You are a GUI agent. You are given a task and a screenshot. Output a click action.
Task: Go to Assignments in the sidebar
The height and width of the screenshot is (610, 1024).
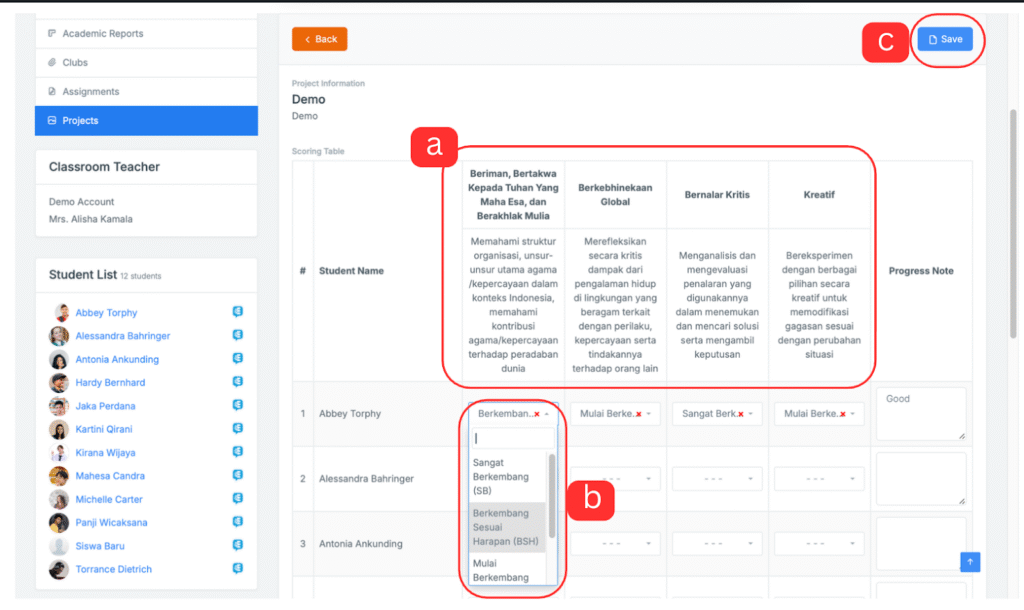click(90, 92)
